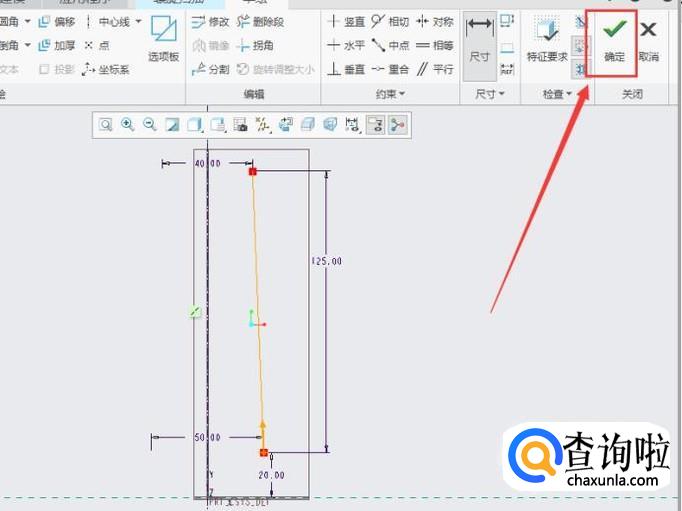Select the 偏移 offset tool

(x=57, y=21)
